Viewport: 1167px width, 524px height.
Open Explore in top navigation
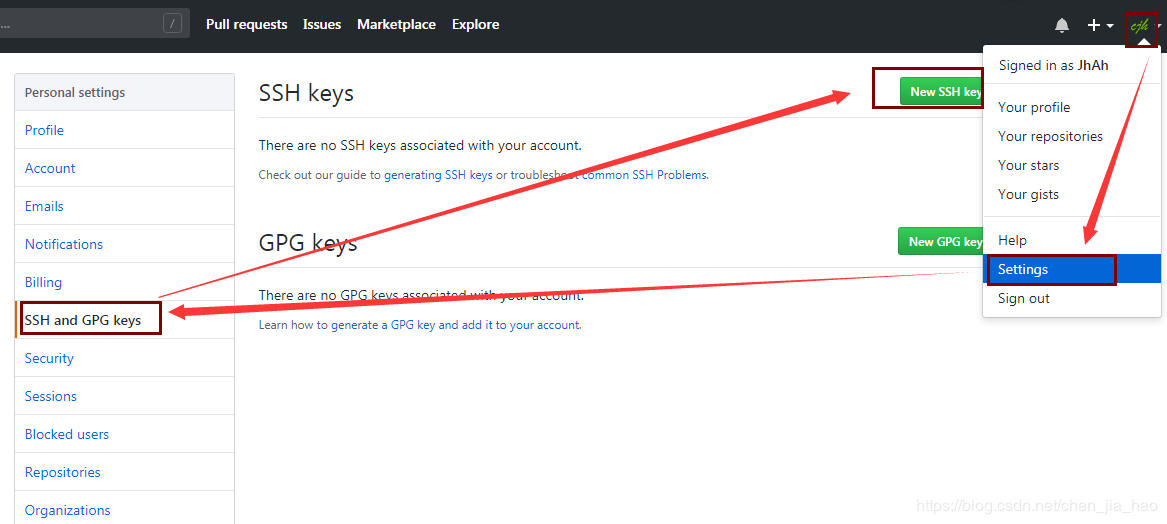click(x=475, y=25)
